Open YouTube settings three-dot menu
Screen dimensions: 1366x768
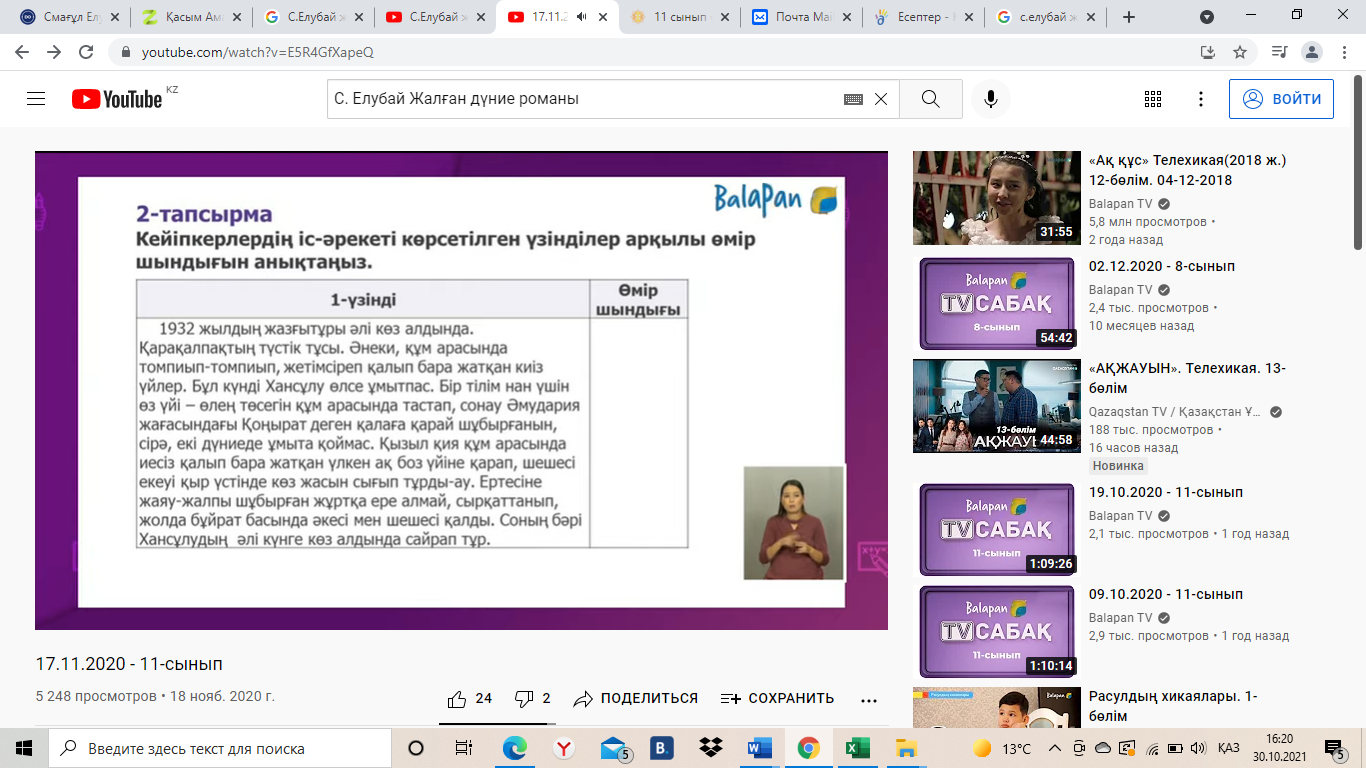(1201, 99)
